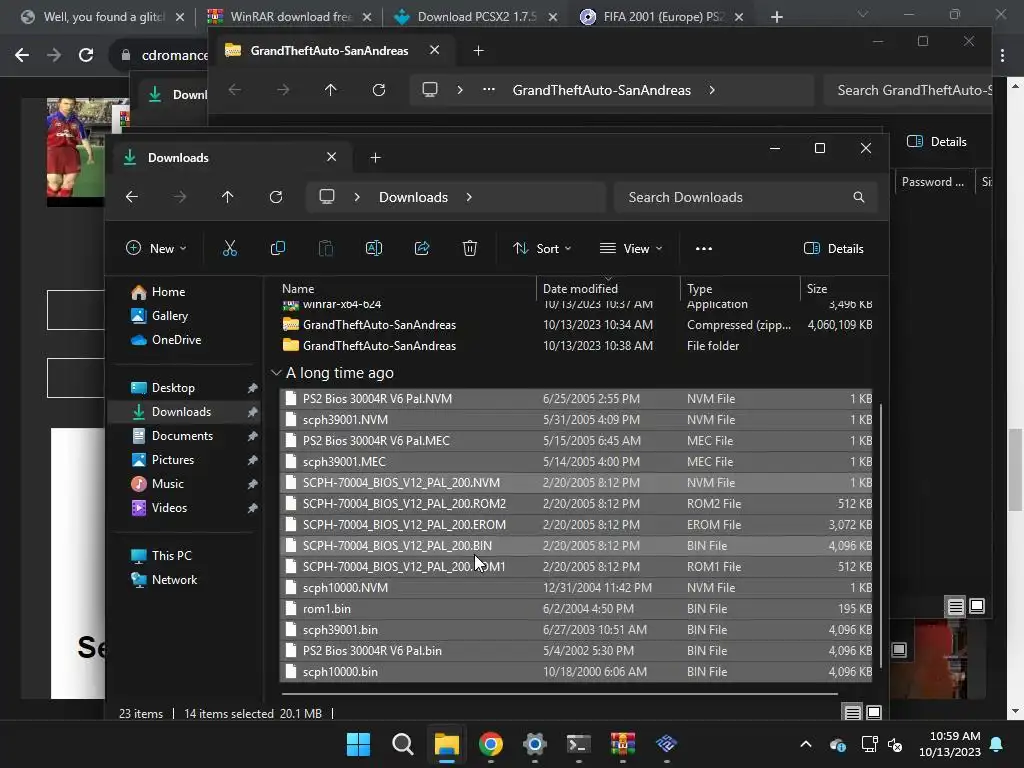Screen dimensions: 1024x768
Task: Open the Terminal icon in the taskbar
Action: (579, 744)
